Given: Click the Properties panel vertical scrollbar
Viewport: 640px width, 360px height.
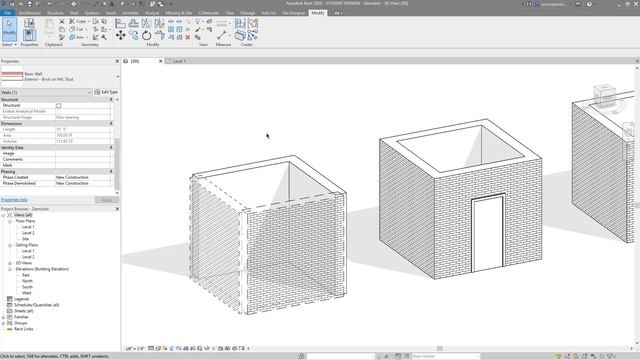Looking at the screenshot, I should pos(117,163).
